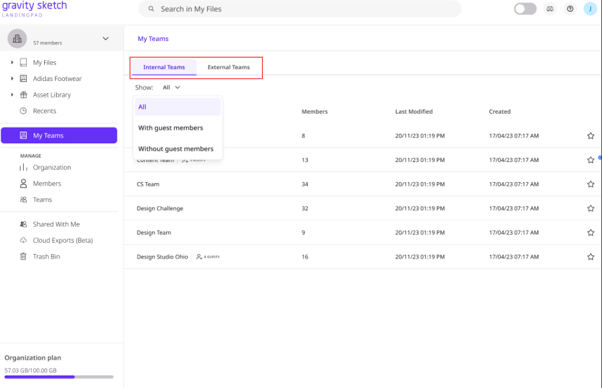Click the organization building avatar icon

[17, 38]
